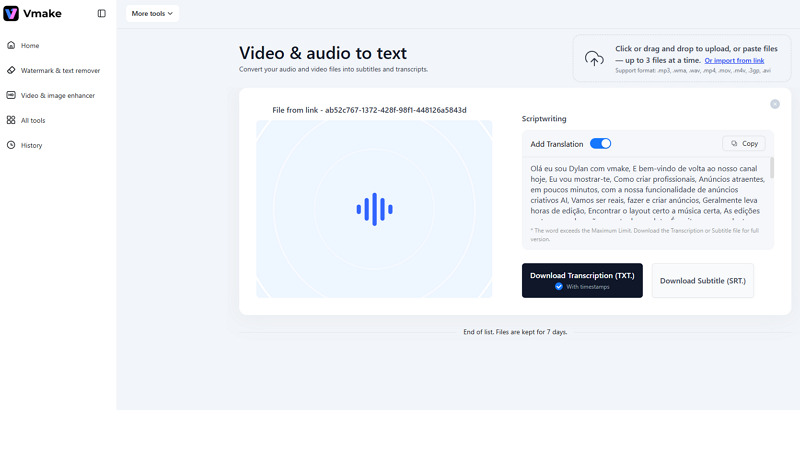The height and width of the screenshot is (449, 800).
Task: Click the audio waveform preview
Action: click(x=374, y=209)
